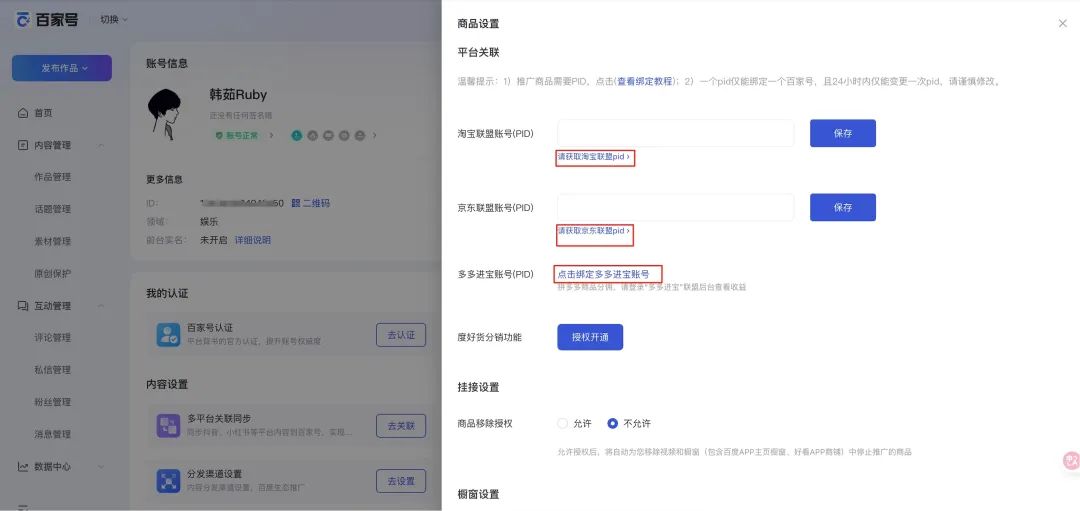The image size is (1080, 511).
Task: Click the 橱窗设置 heading
Action: (479, 494)
